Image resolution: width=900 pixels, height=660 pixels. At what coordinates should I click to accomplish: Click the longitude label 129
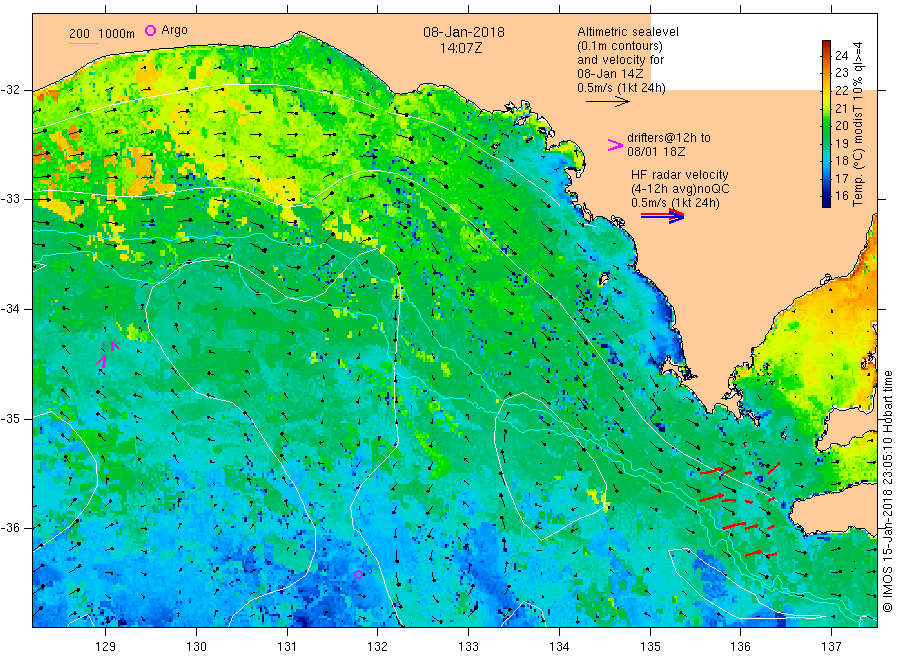point(106,647)
